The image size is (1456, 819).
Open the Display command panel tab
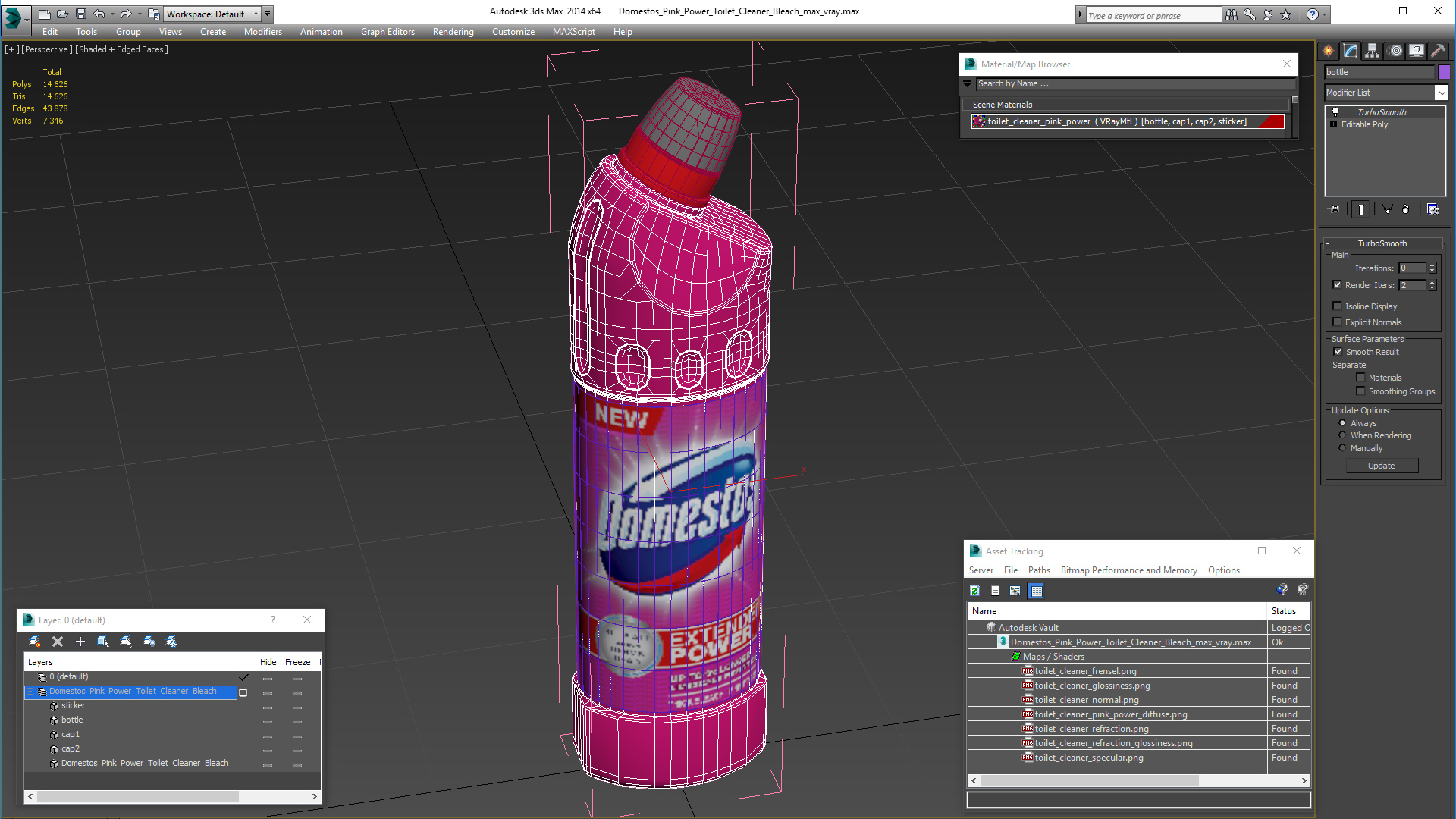pos(1417,51)
